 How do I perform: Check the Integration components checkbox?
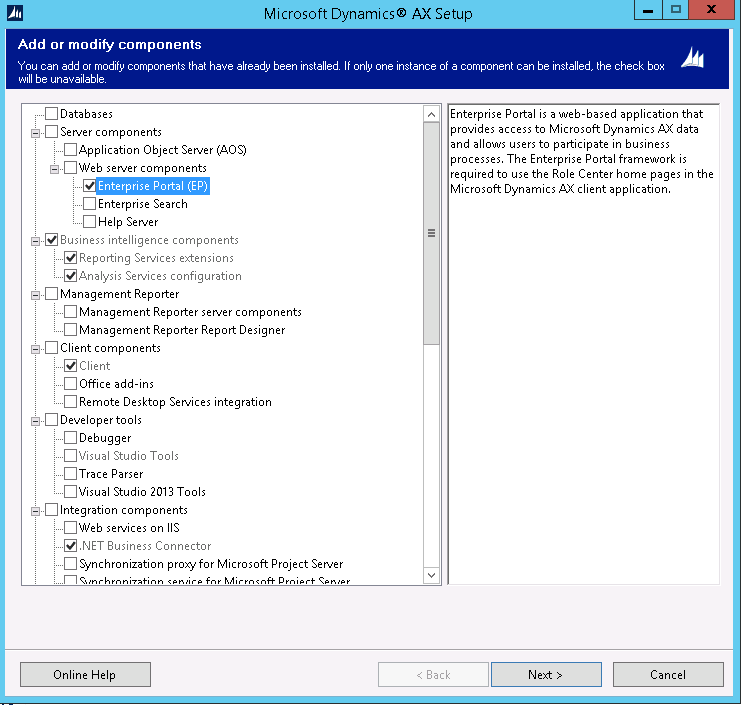coord(52,510)
